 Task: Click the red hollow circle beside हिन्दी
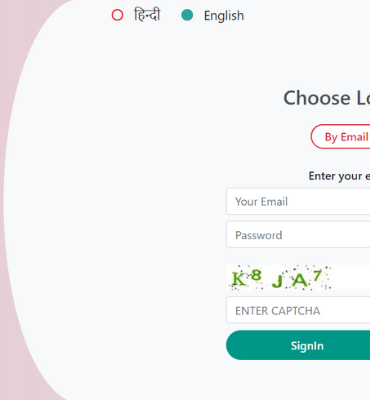click(x=117, y=15)
